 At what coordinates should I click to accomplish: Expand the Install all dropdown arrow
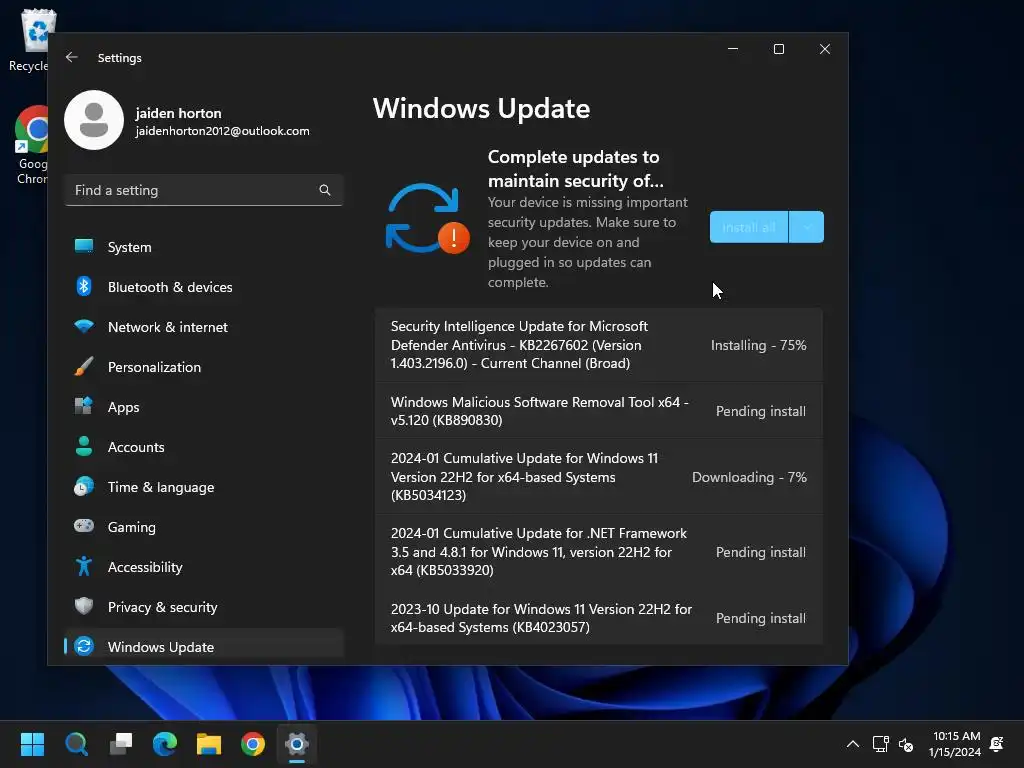[807, 227]
